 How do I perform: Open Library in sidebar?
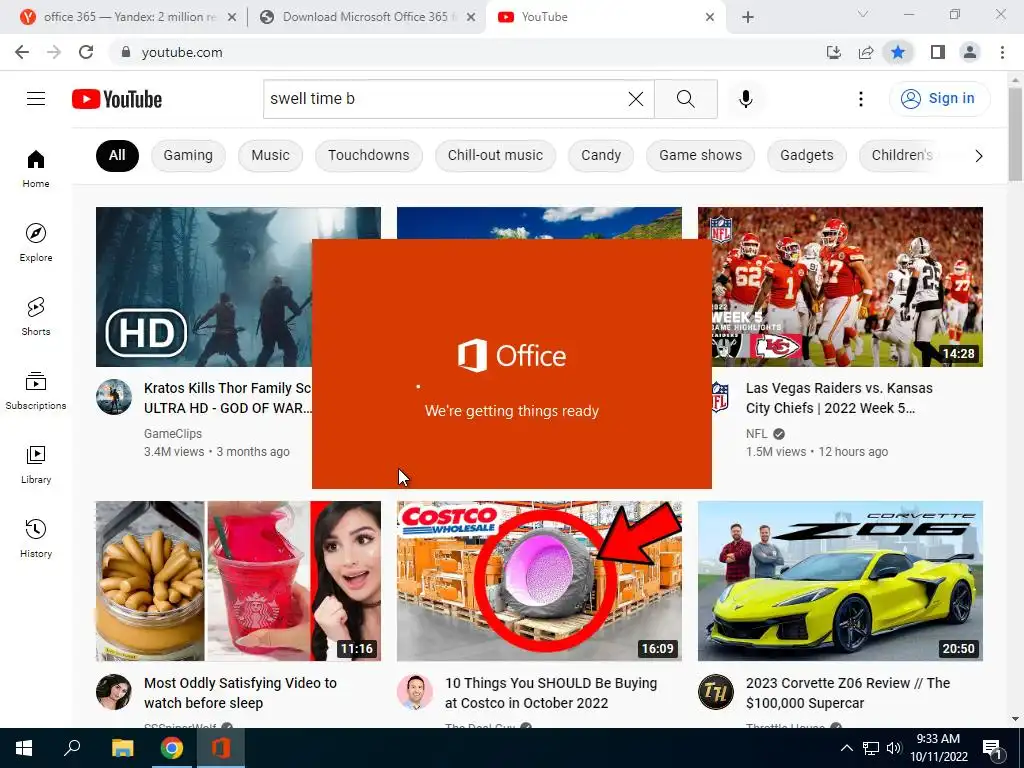36,464
